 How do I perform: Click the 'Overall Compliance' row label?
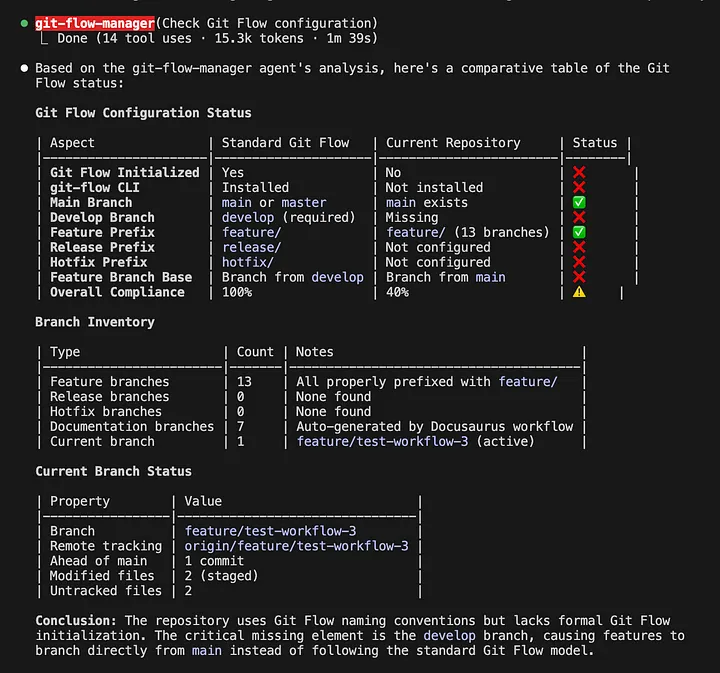pyautogui.click(x=117, y=292)
